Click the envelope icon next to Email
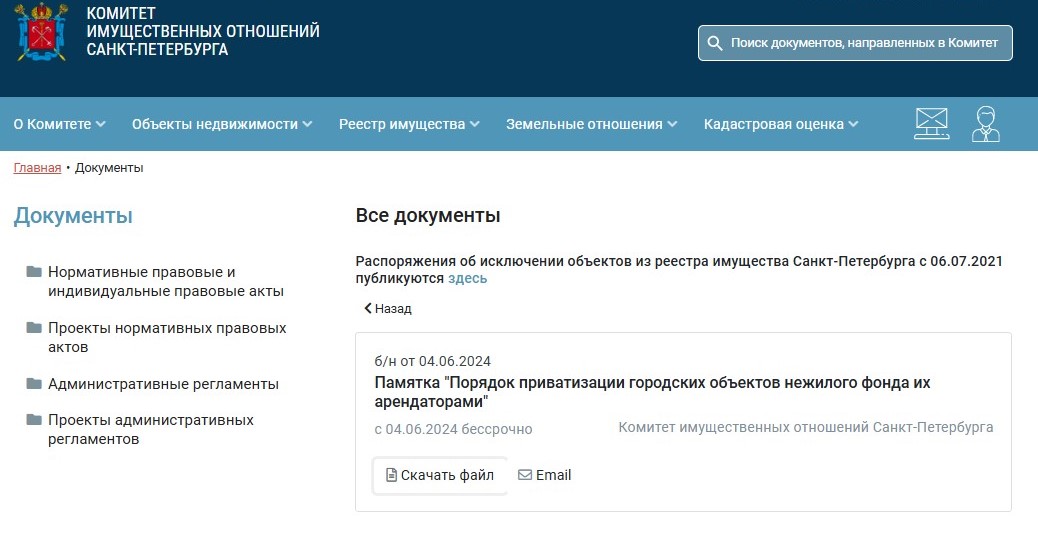Screen dimensions: 1038x538 pyautogui.click(x=525, y=474)
